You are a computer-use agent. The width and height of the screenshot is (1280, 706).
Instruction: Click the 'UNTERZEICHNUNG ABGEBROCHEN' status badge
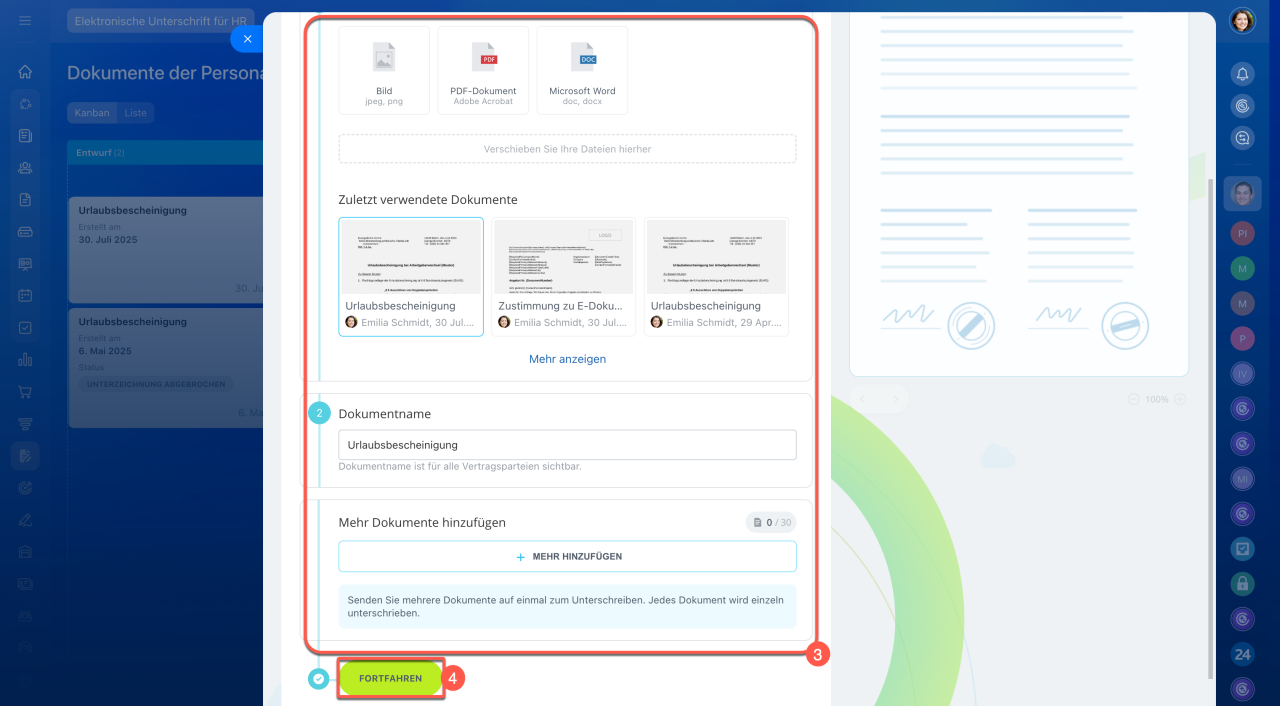coord(155,384)
